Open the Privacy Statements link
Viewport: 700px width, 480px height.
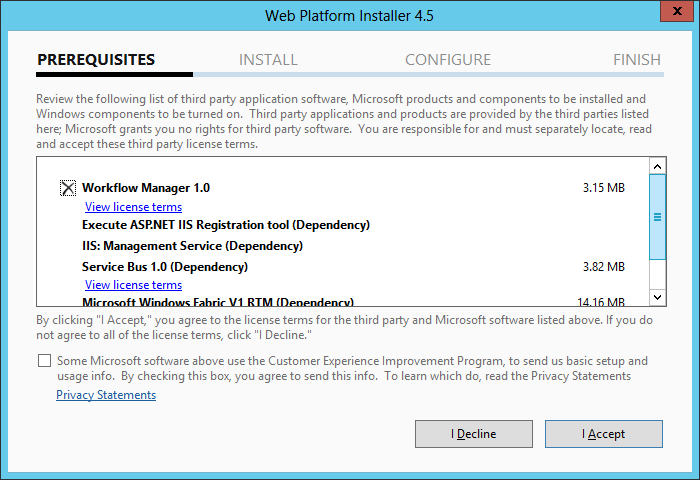[x=106, y=395]
